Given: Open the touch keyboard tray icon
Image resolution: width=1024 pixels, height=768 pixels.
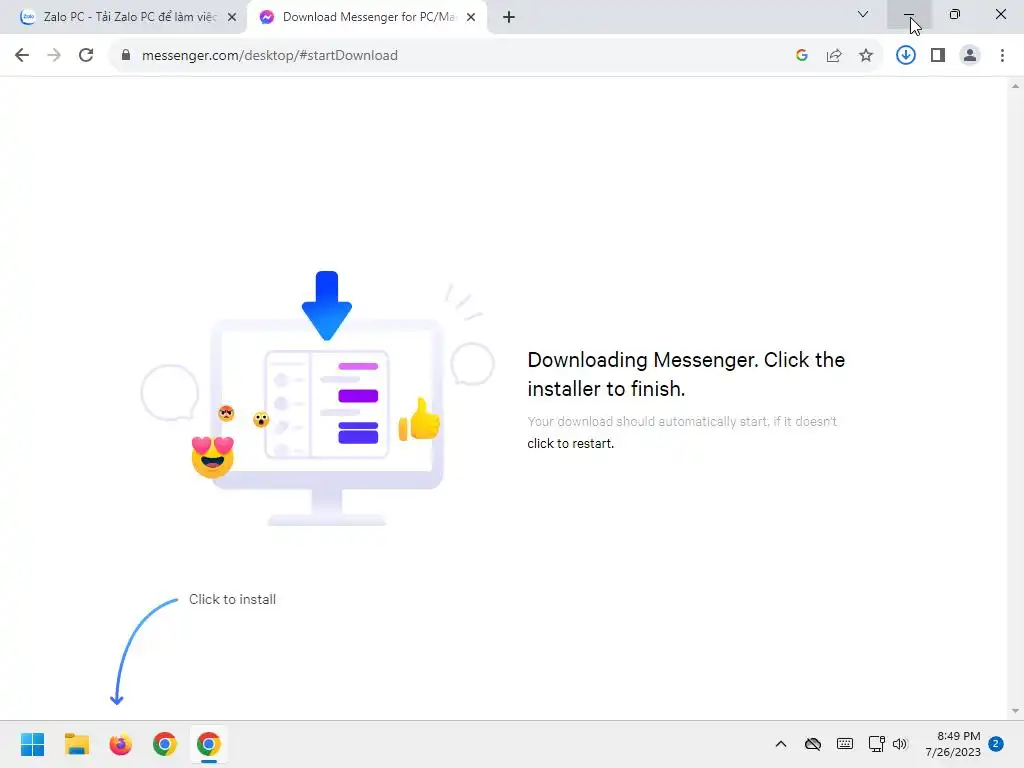Looking at the screenshot, I should coord(844,744).
